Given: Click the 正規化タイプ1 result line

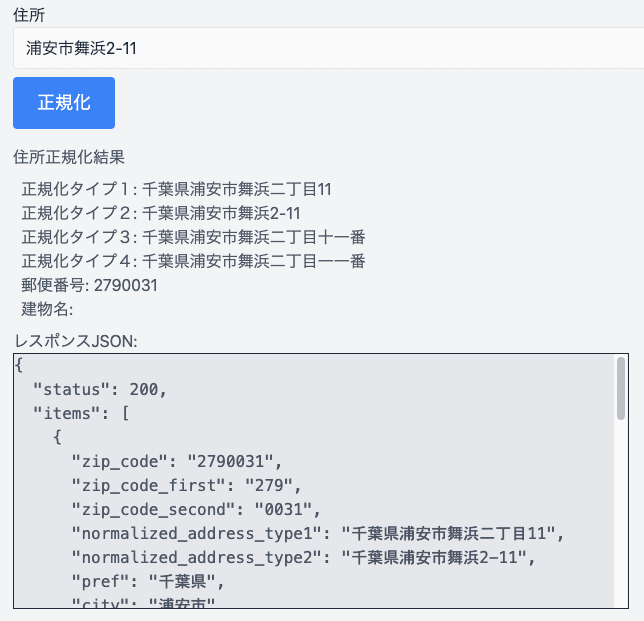Looking at the screenshot, I should pos(176,189).
